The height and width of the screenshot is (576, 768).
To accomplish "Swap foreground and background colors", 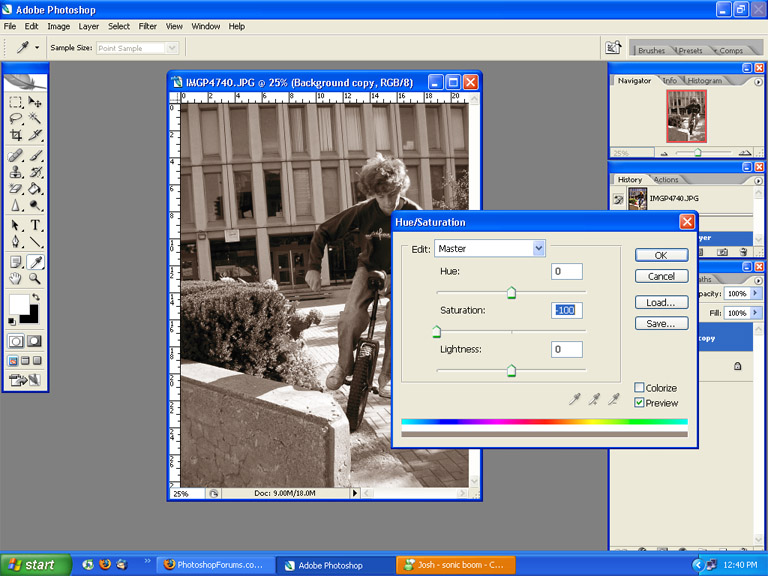I will (36, 298).
